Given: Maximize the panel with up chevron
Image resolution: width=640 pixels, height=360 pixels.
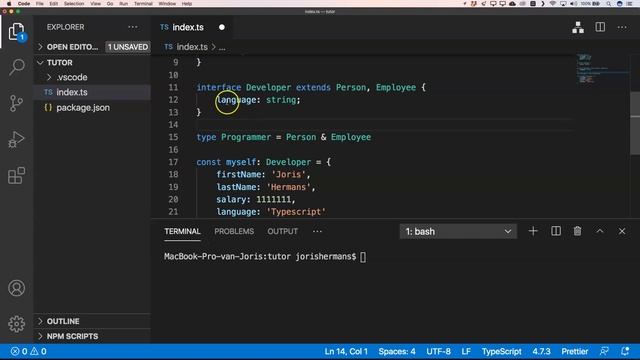Looking at the screenshot, I should (600, 231).
